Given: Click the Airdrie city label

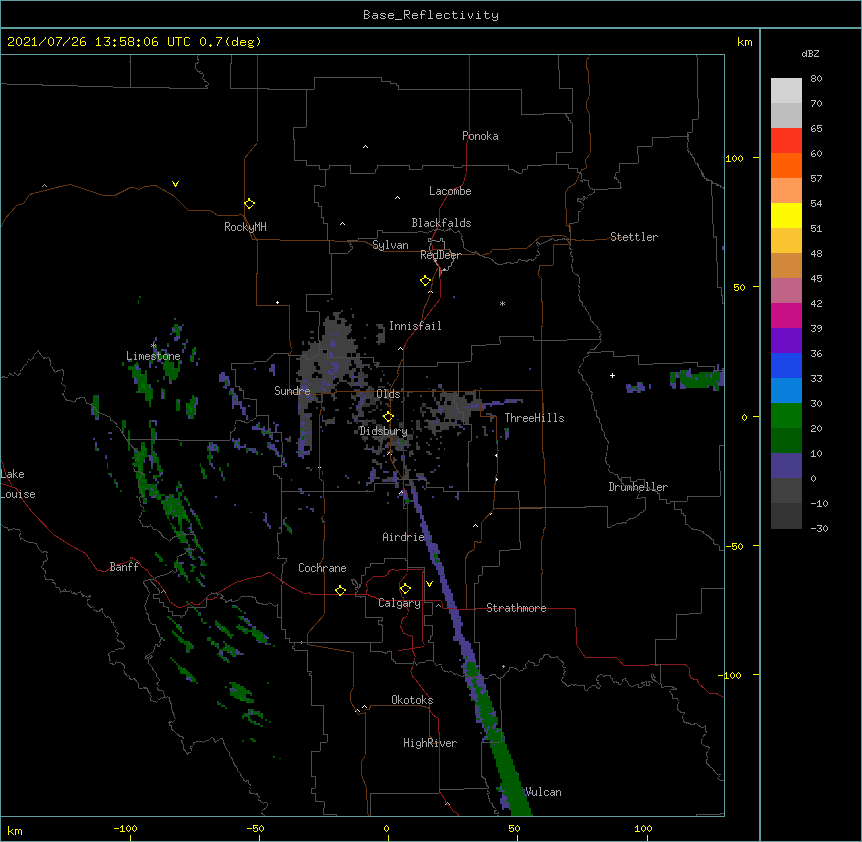Looking at the screenshot, I should 404,537.
